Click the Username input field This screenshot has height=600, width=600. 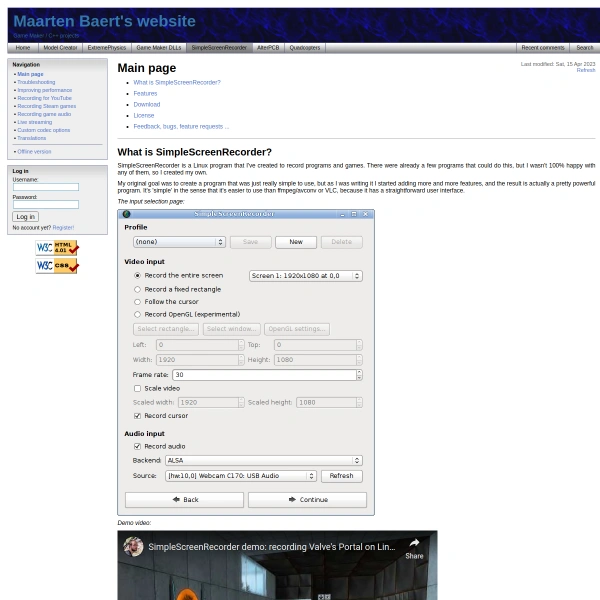(x=46, y=187)
